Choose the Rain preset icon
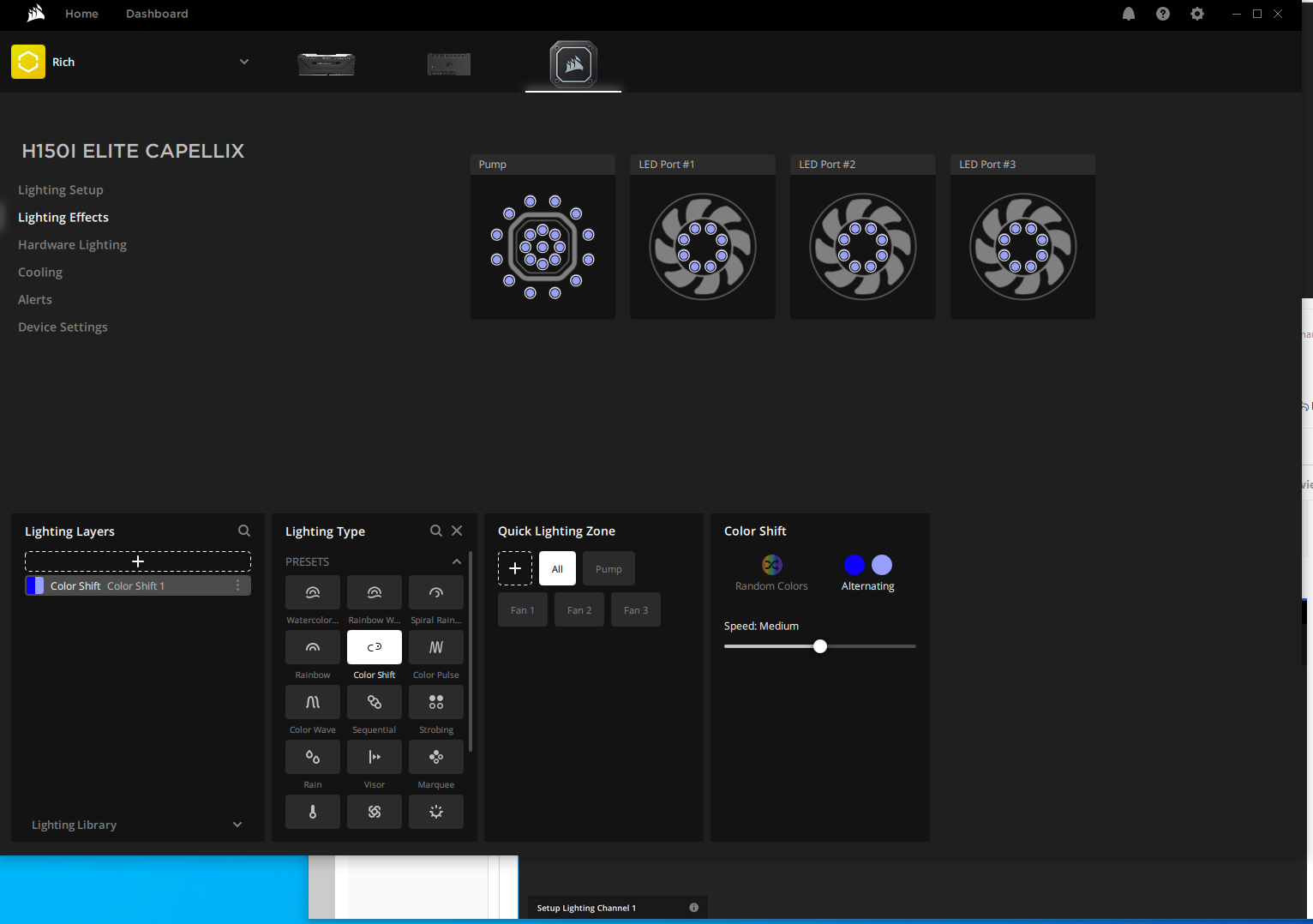This screenshot has height=924, width=1313. [x=313, y=757]
